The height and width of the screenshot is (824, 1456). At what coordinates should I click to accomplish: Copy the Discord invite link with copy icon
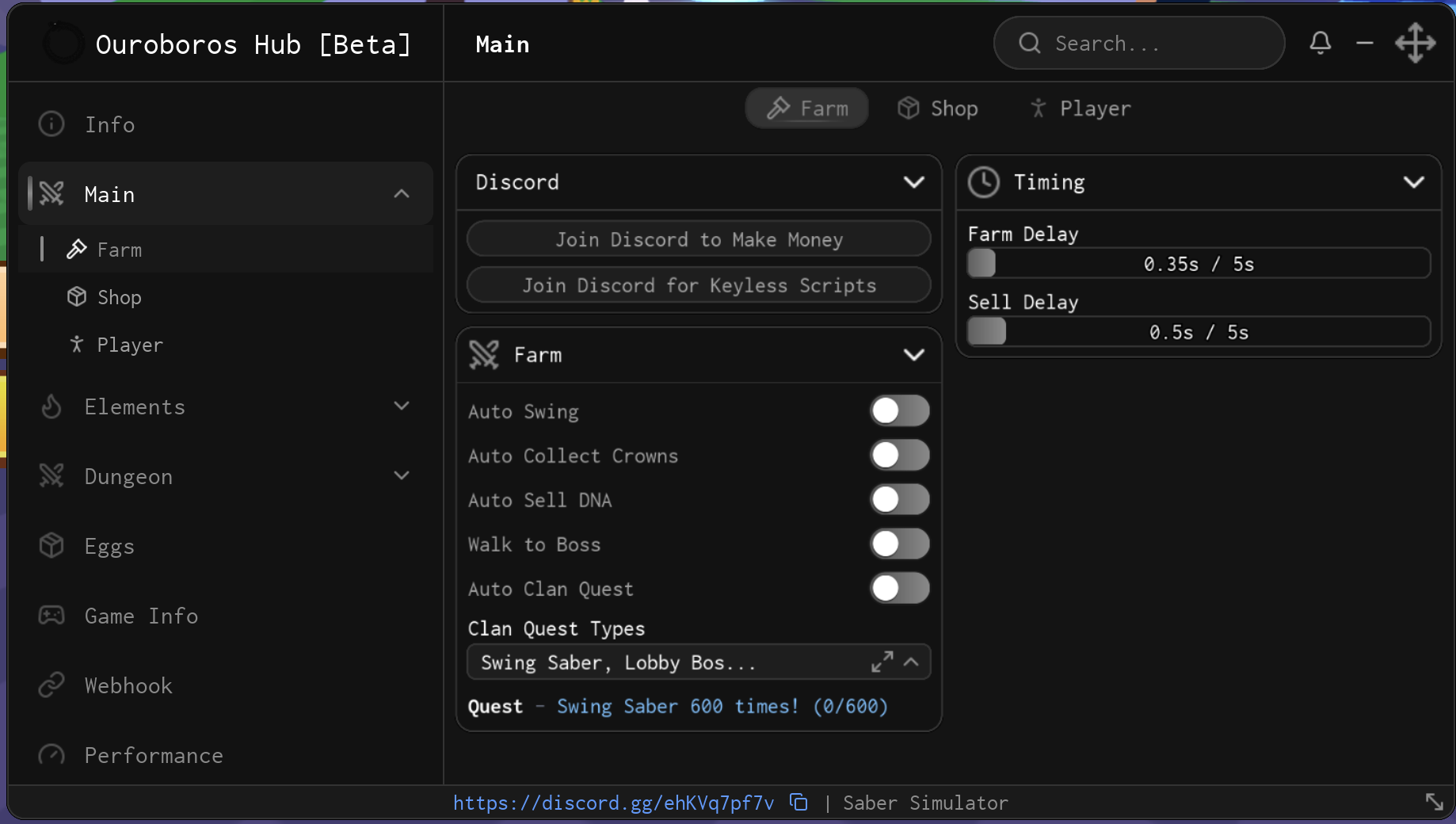(799, 803)
